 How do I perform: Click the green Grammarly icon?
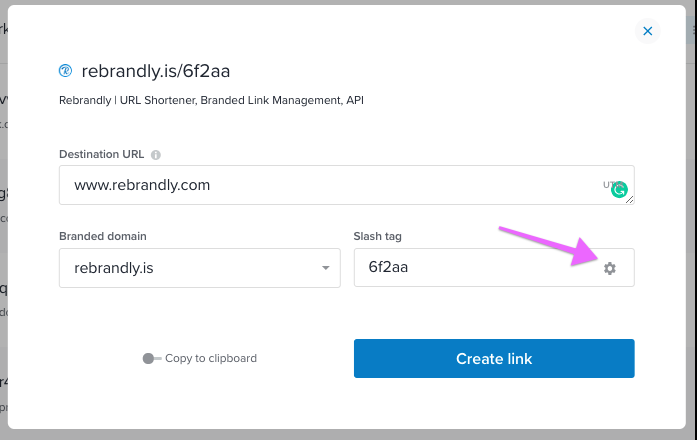click(619, 190)
